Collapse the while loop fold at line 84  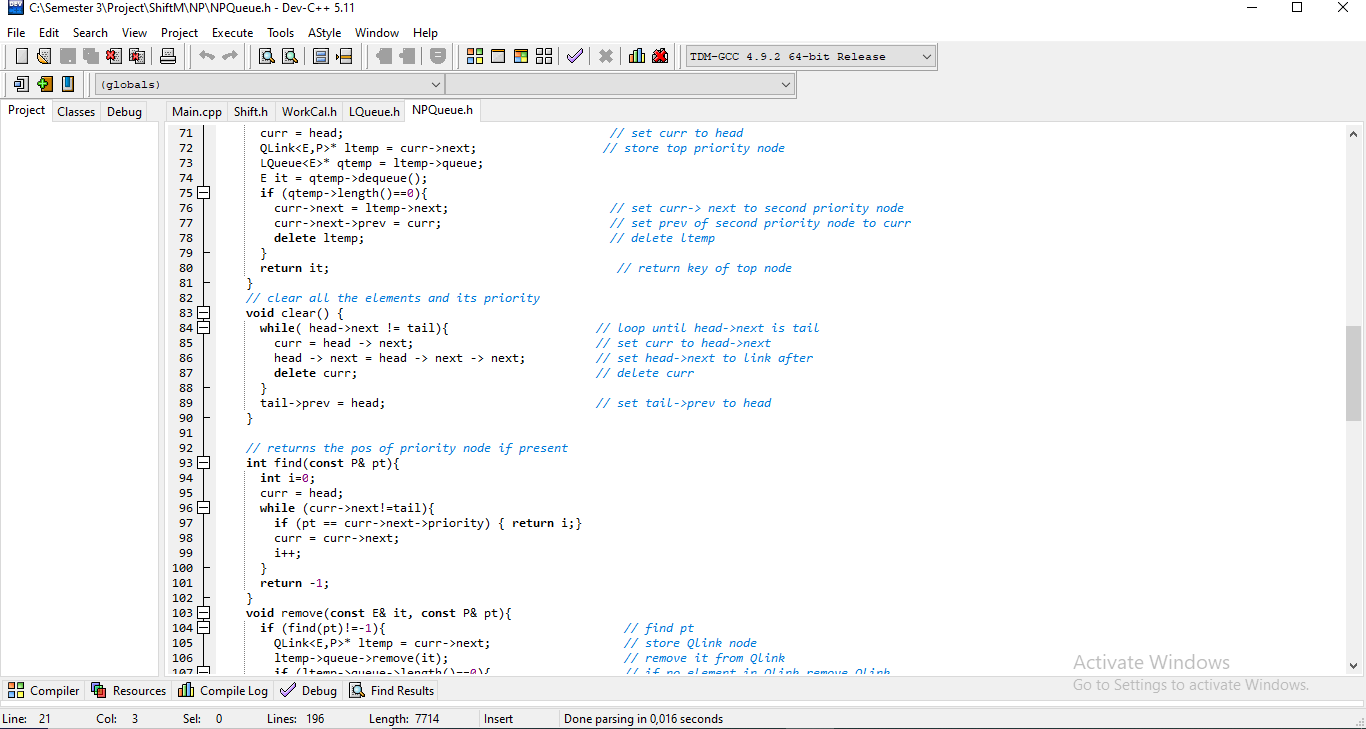(x=203, y=328)
